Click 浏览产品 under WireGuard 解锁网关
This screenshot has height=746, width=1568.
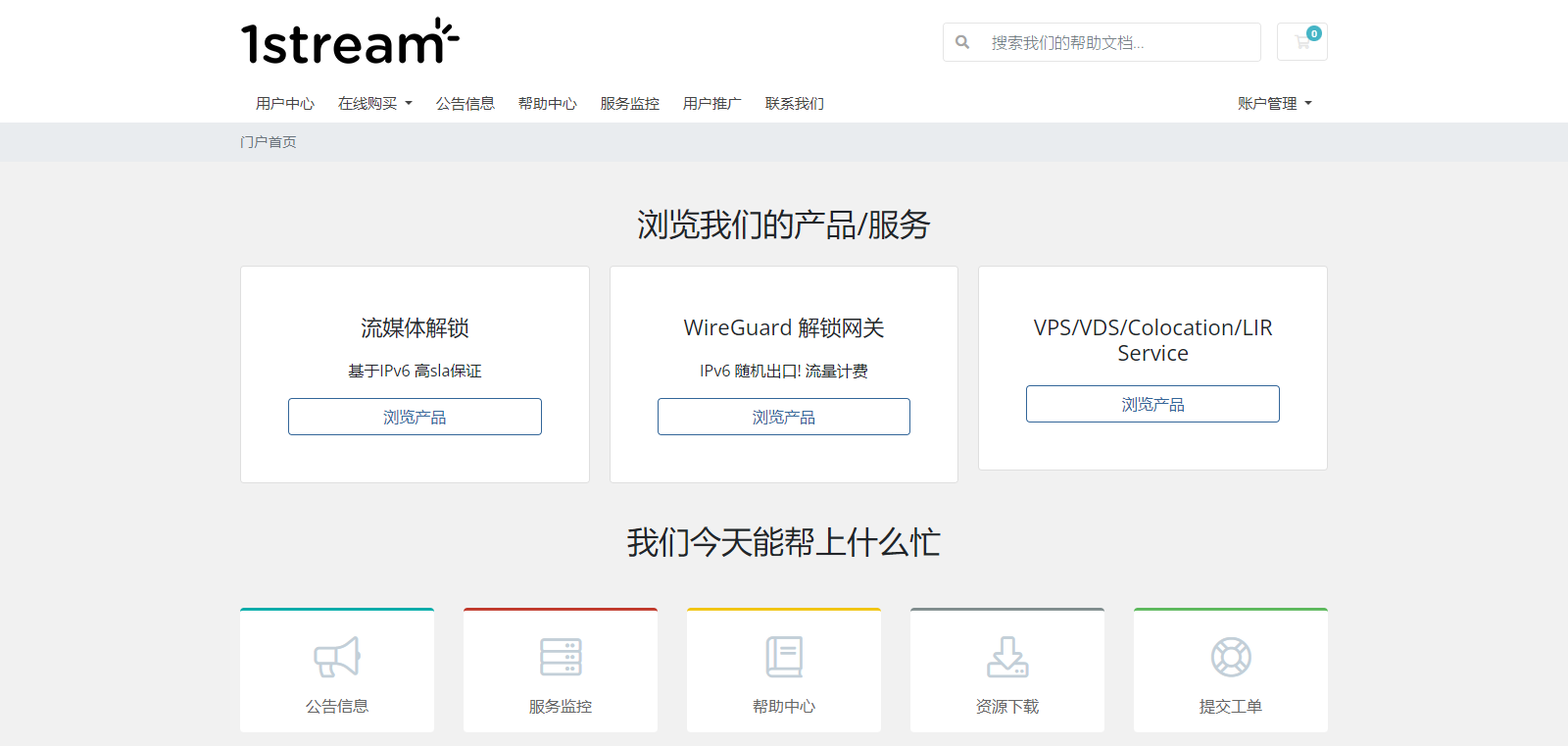coord(784,417)
